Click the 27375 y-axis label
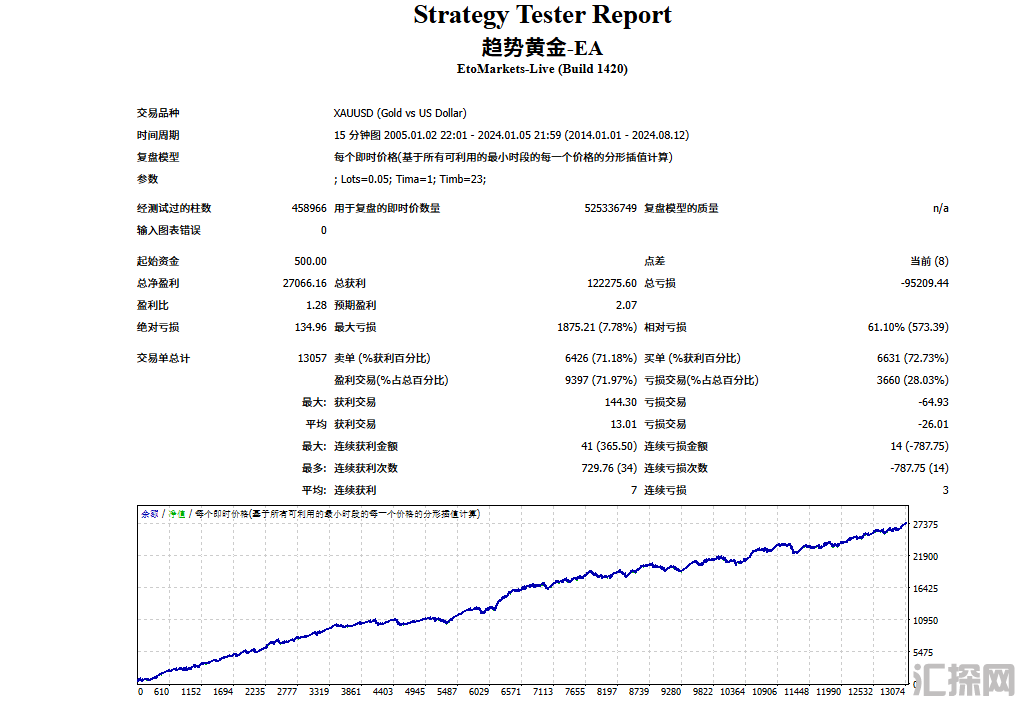Image resolution: width=1035 pixels, height=704 pixels. [x=925, y=525]
